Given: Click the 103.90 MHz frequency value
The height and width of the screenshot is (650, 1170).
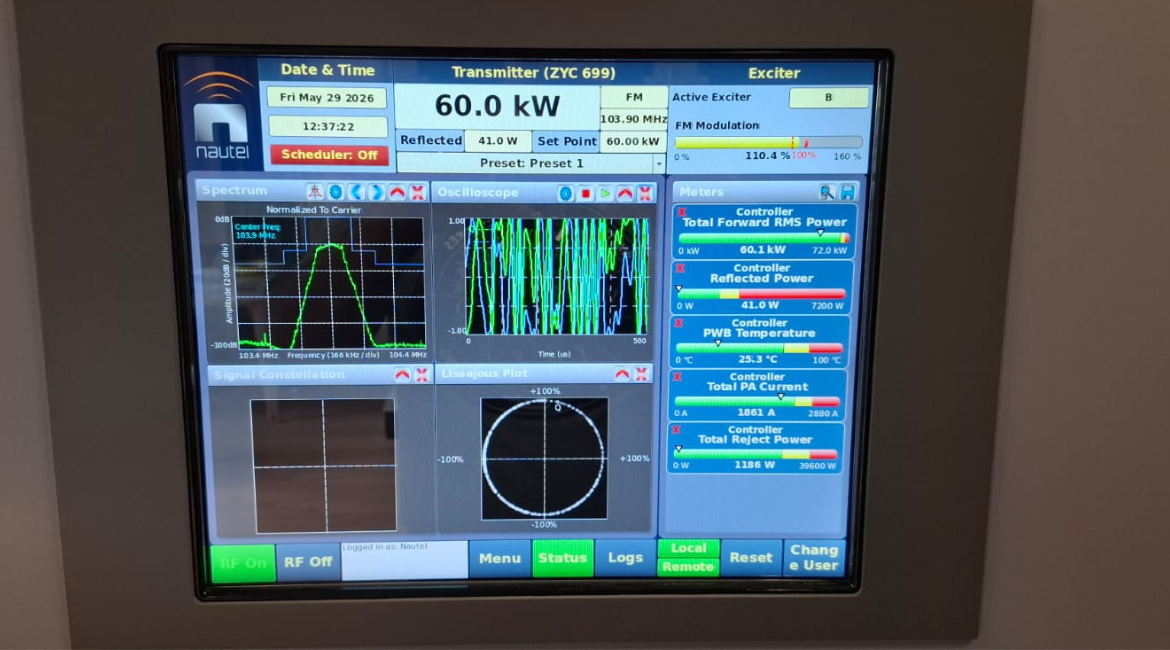Looking at the screenshot, I should point(634,119).
